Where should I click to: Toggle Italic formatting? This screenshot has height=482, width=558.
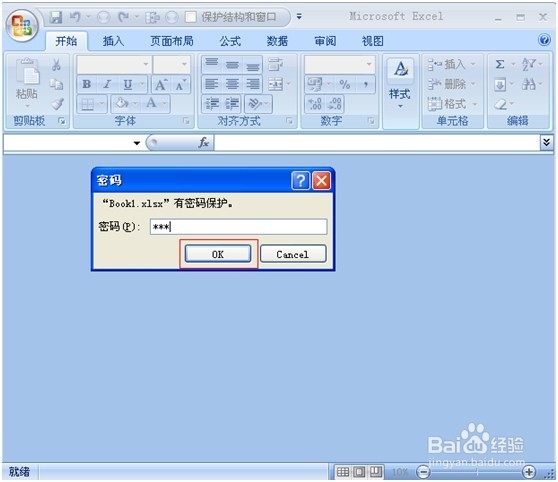tap(107, 84)
